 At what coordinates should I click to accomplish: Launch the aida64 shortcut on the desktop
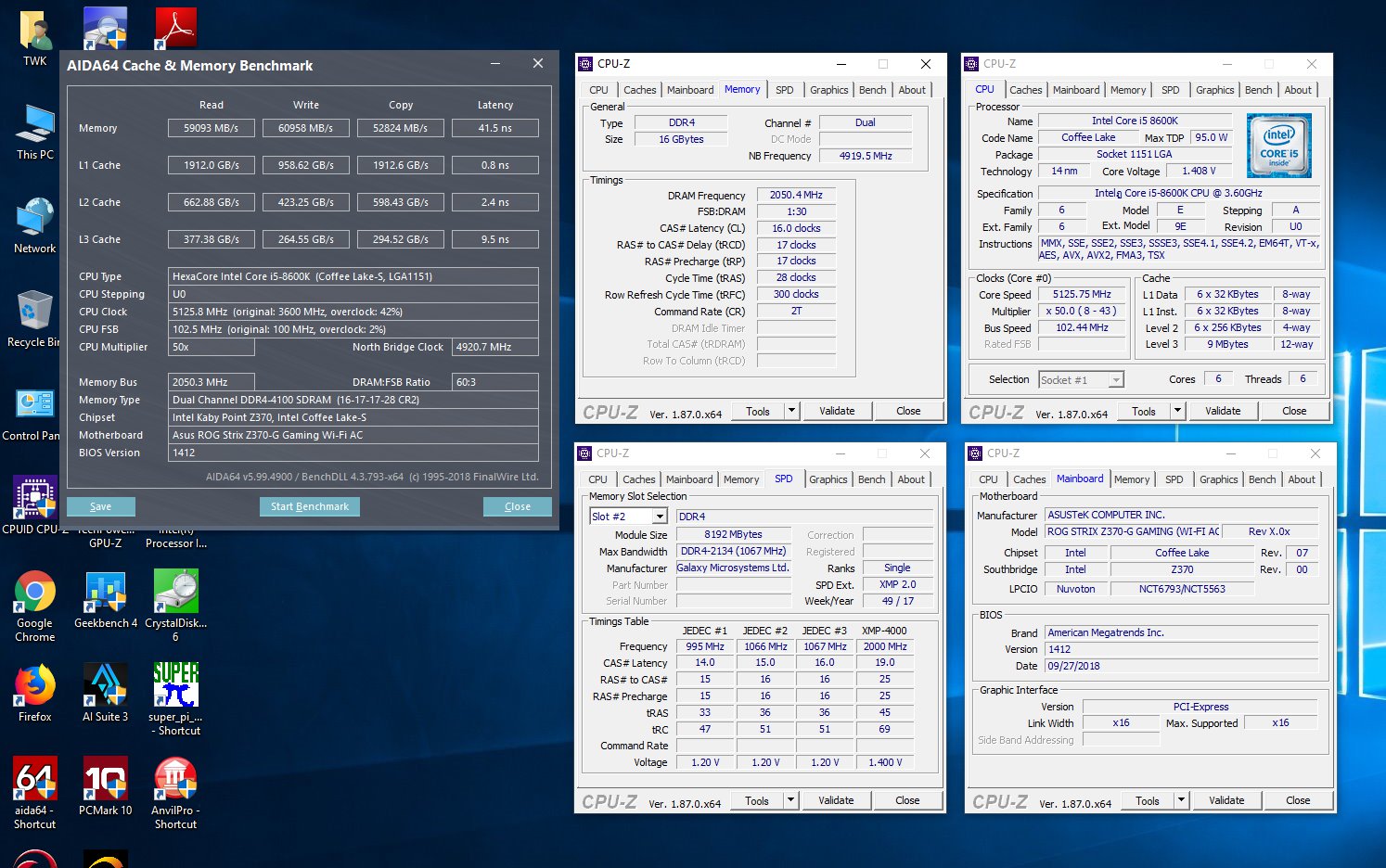point(35,793)
